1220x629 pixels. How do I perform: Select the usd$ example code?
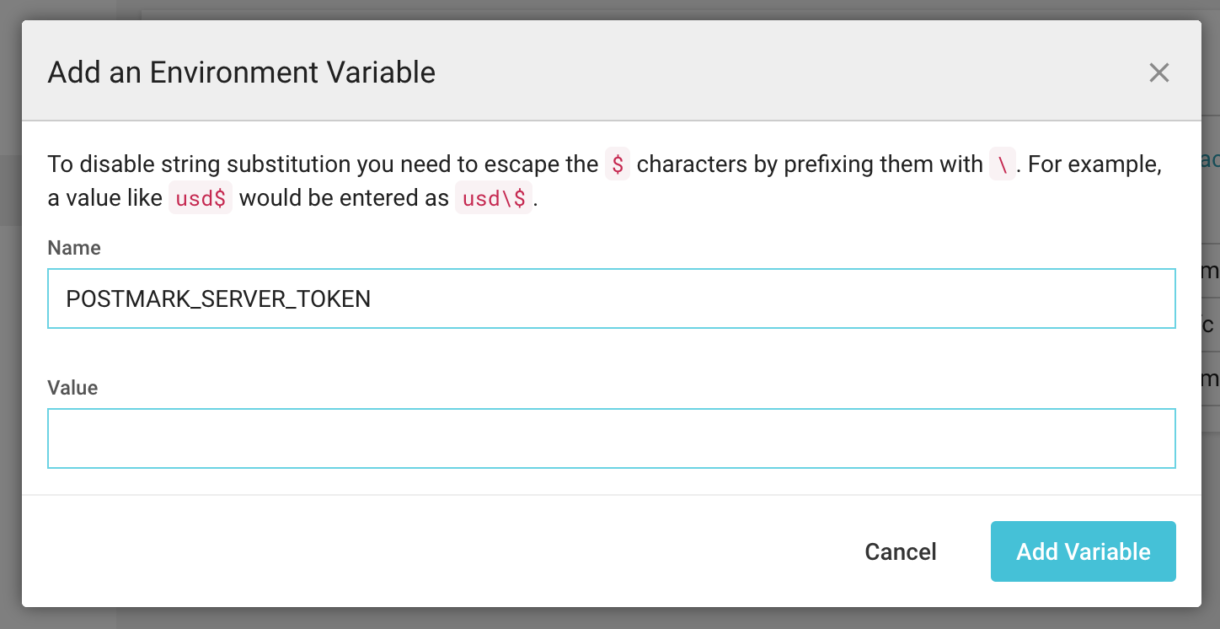(200, 198)
